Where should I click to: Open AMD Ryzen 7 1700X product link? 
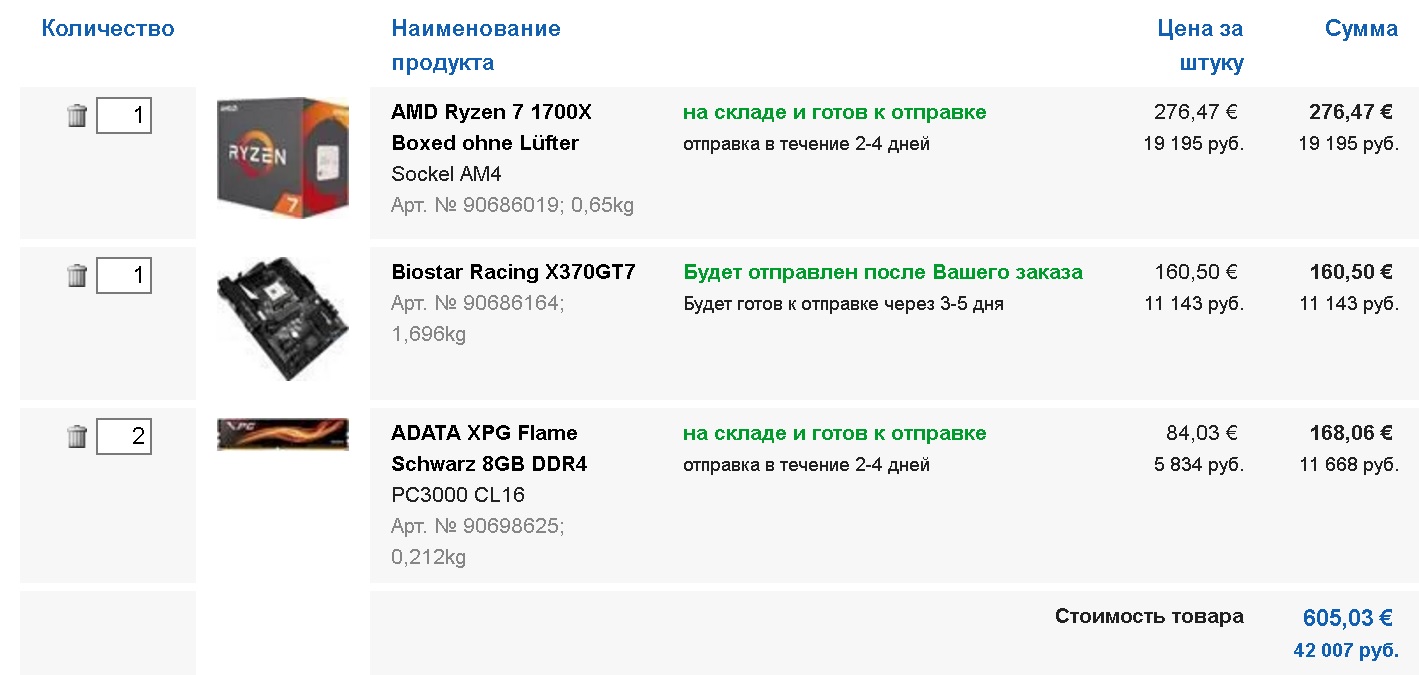pyautogui.click(x=491, y=127)
